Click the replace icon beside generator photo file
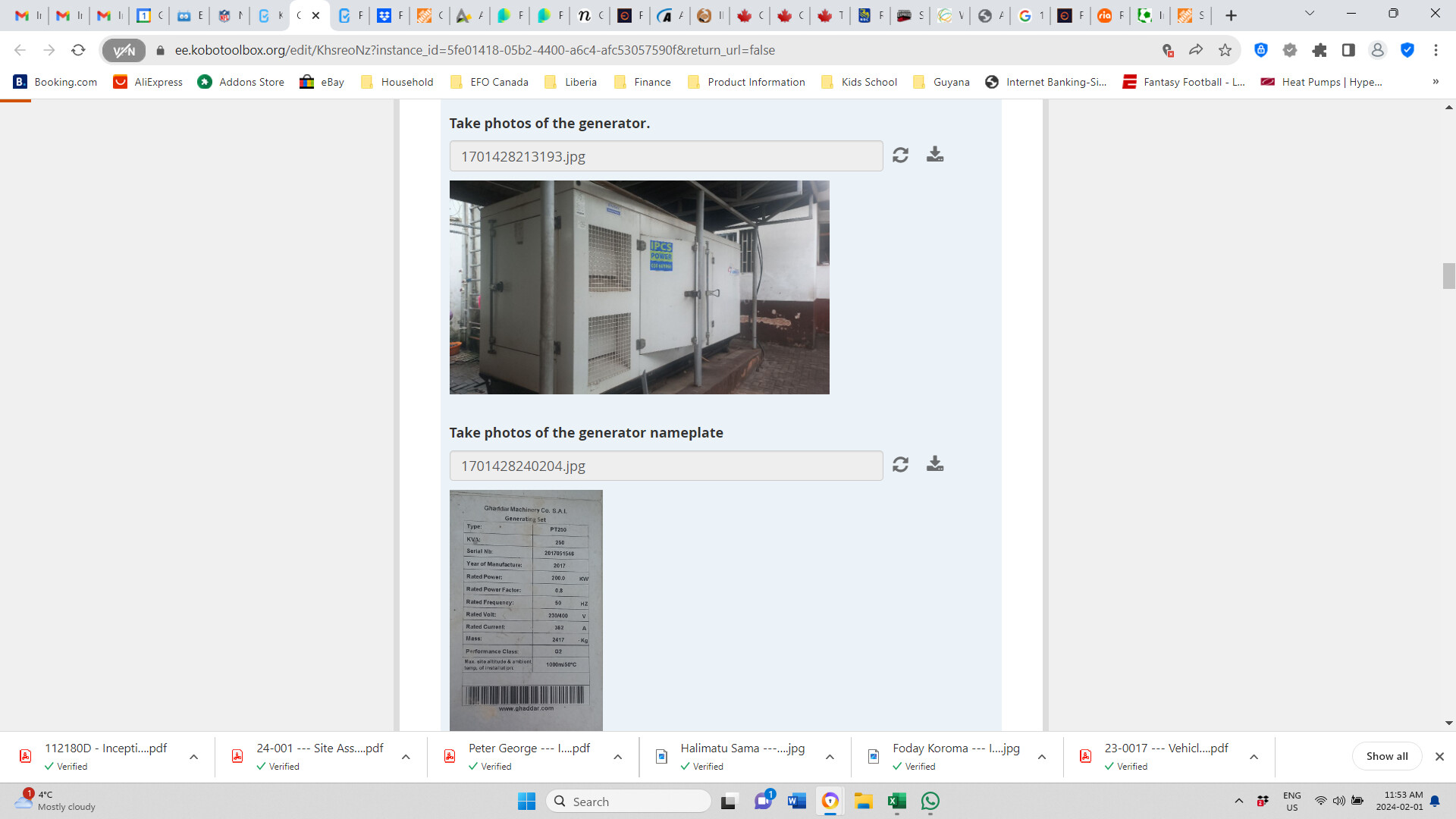This screenshot has width=1456, height=819. point(900,155)
